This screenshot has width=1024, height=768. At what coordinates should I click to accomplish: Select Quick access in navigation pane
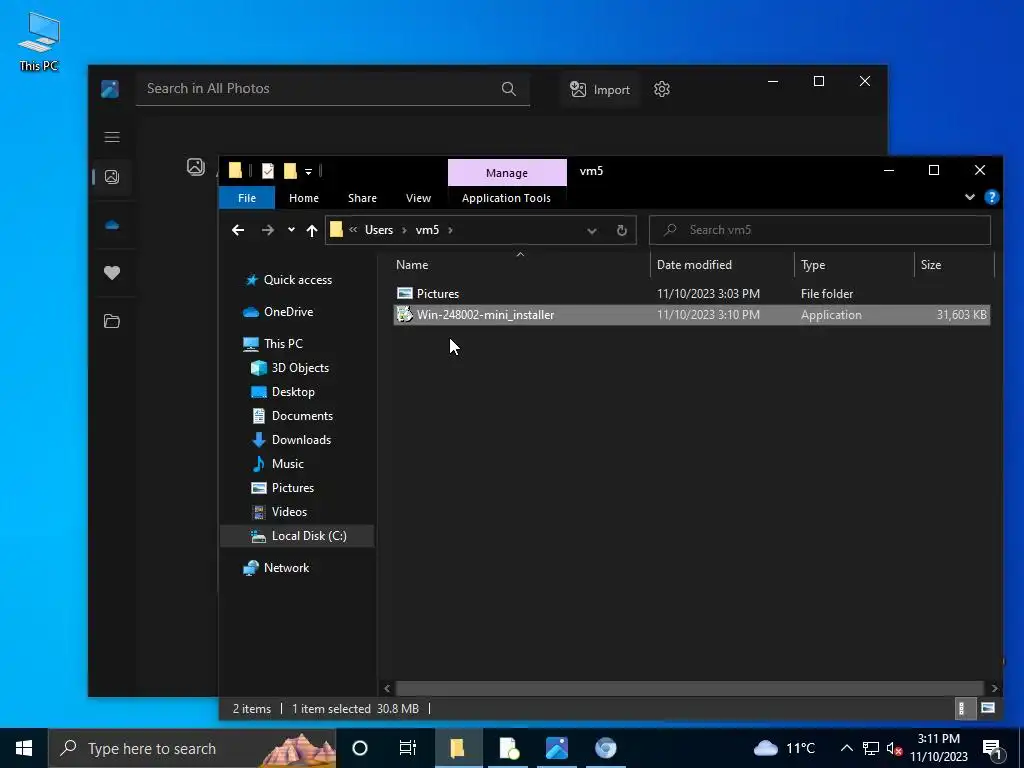pos(297,280)
